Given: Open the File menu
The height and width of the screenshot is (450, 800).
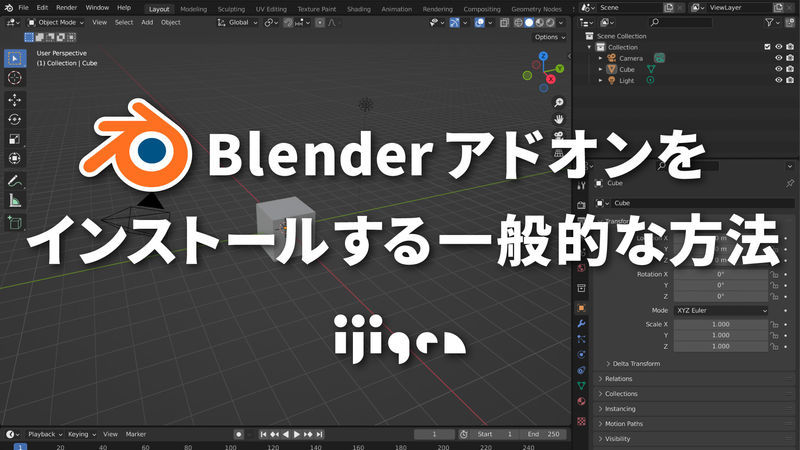Looking at the screenshot, I should [x=23, y=8].
